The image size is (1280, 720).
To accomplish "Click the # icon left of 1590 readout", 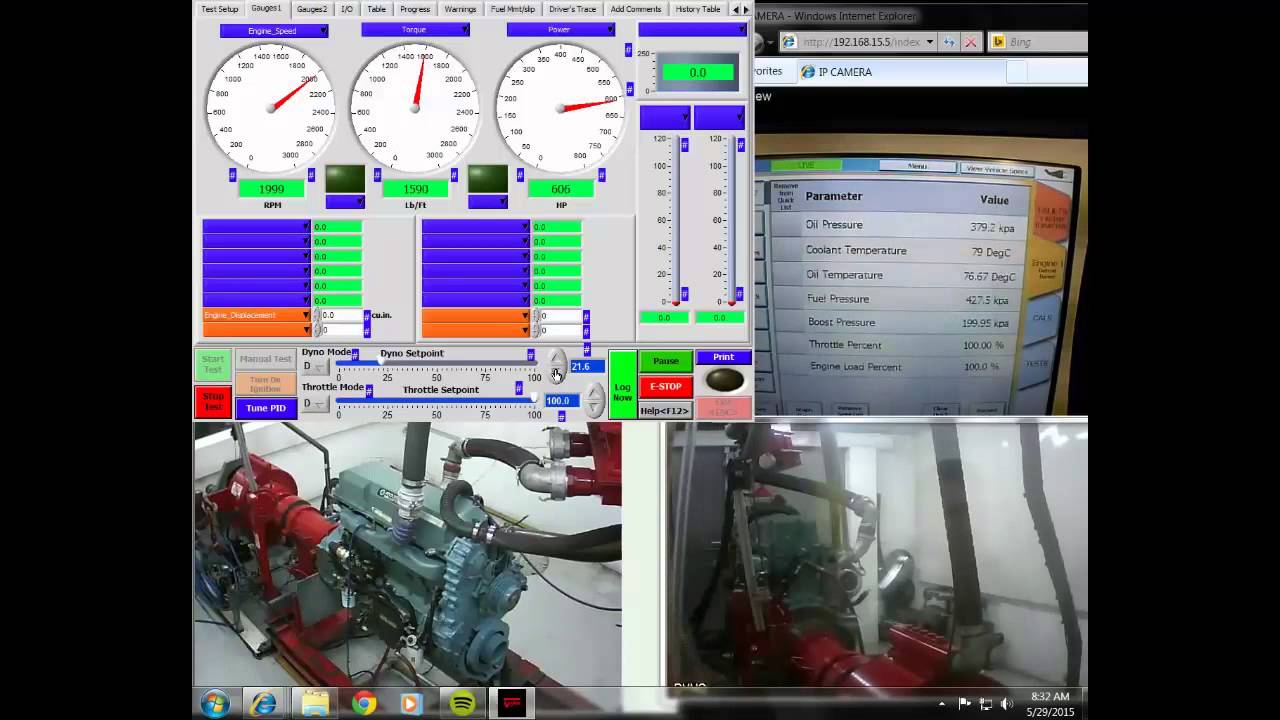I will click(x=378, y=175).
